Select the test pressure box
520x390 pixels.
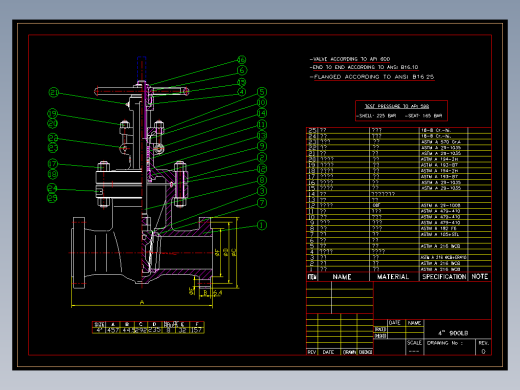(x=401, y=111)
